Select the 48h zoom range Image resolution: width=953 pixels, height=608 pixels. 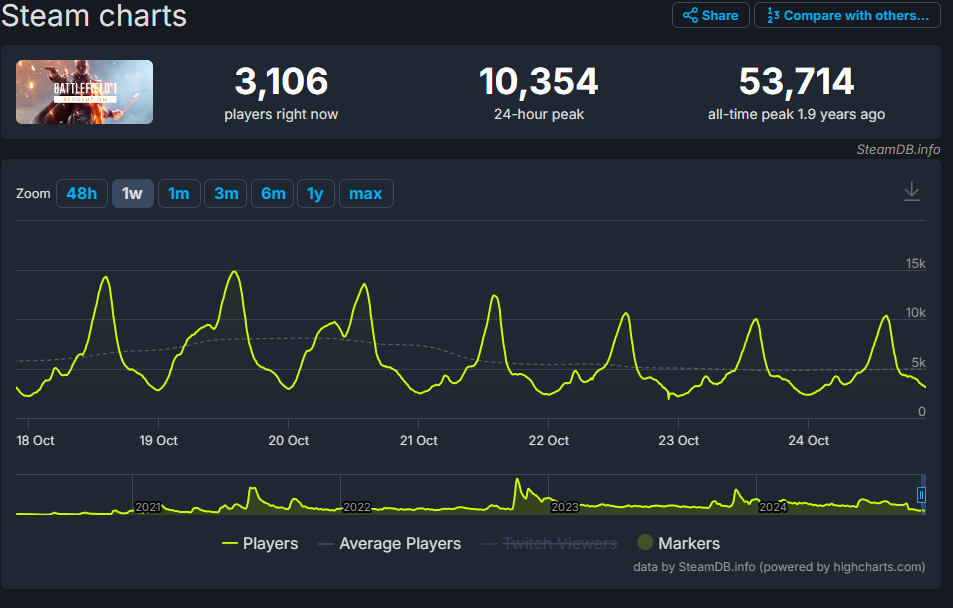point(81,193)
